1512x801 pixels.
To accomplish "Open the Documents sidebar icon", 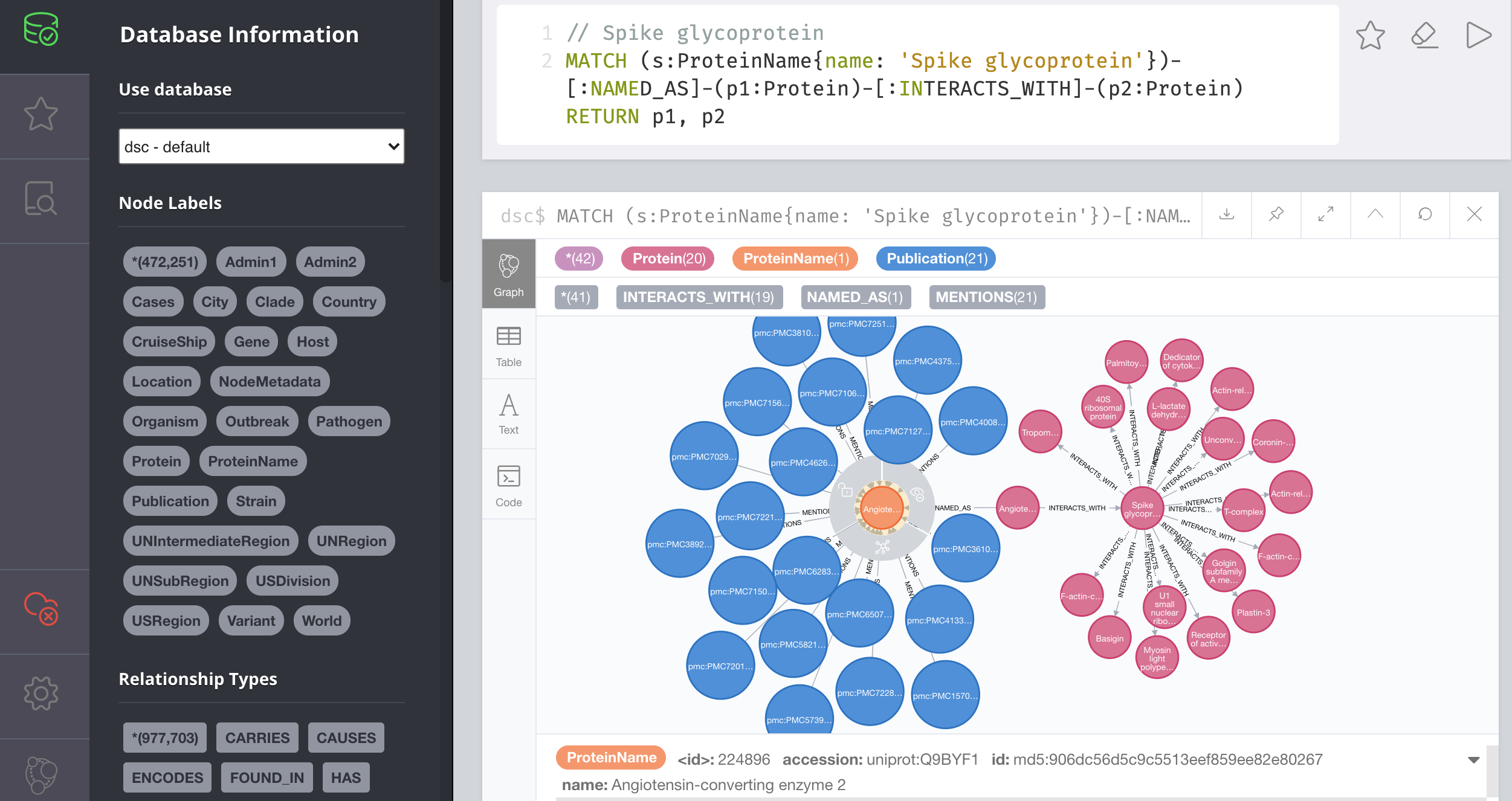I will coord(41,199).
